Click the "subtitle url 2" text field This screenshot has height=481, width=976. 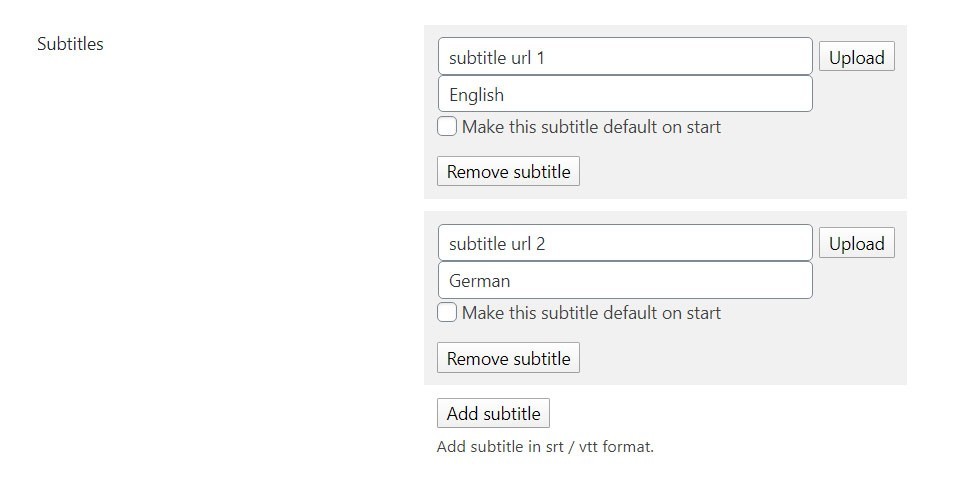click(625, 243)
